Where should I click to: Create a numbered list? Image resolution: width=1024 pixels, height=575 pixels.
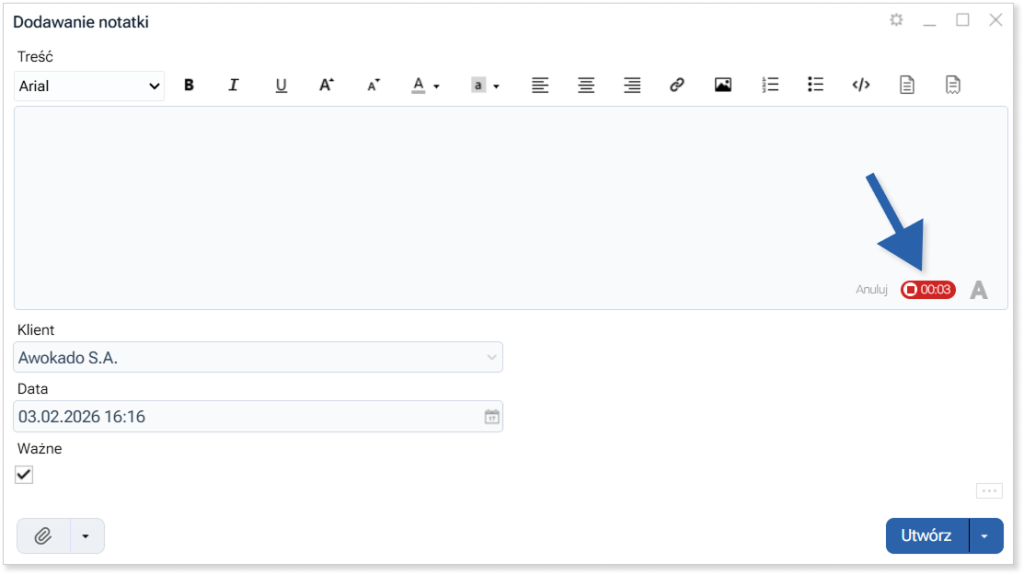coord(770,86)
